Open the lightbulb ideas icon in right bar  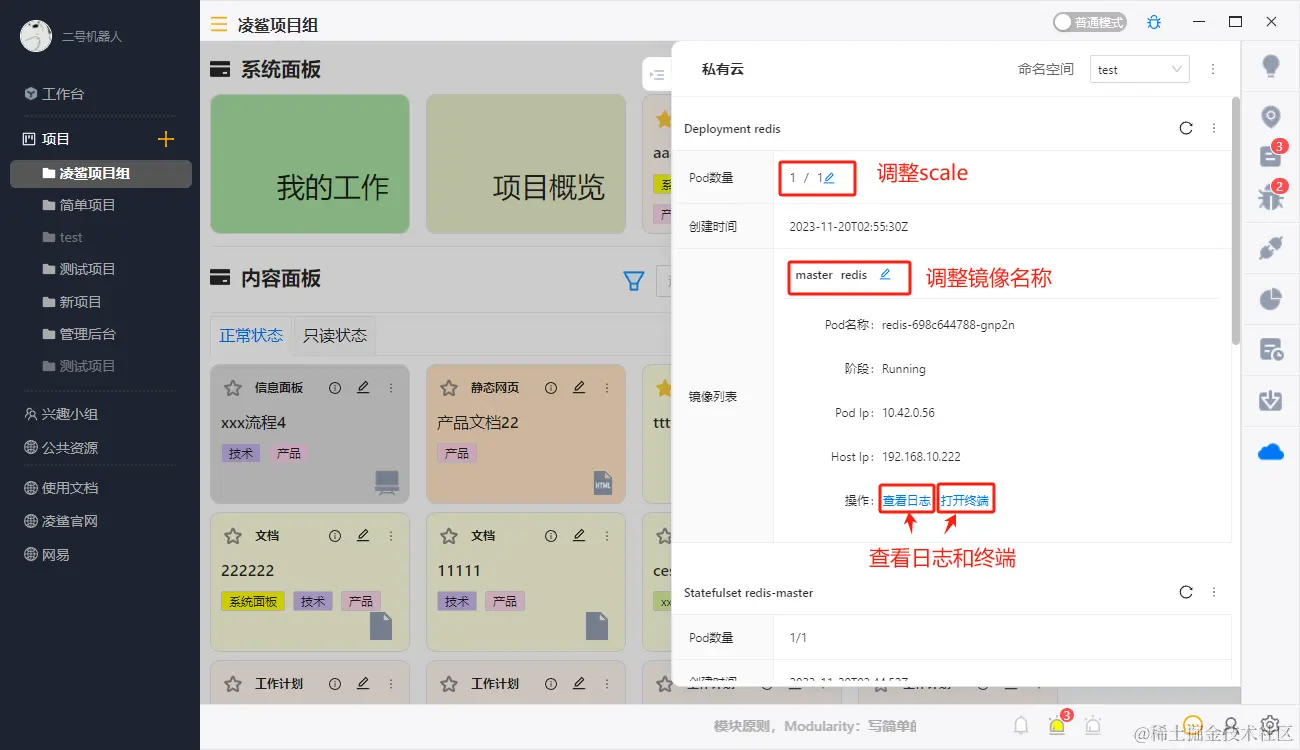pyautogui.click(x=1271, y=67)
